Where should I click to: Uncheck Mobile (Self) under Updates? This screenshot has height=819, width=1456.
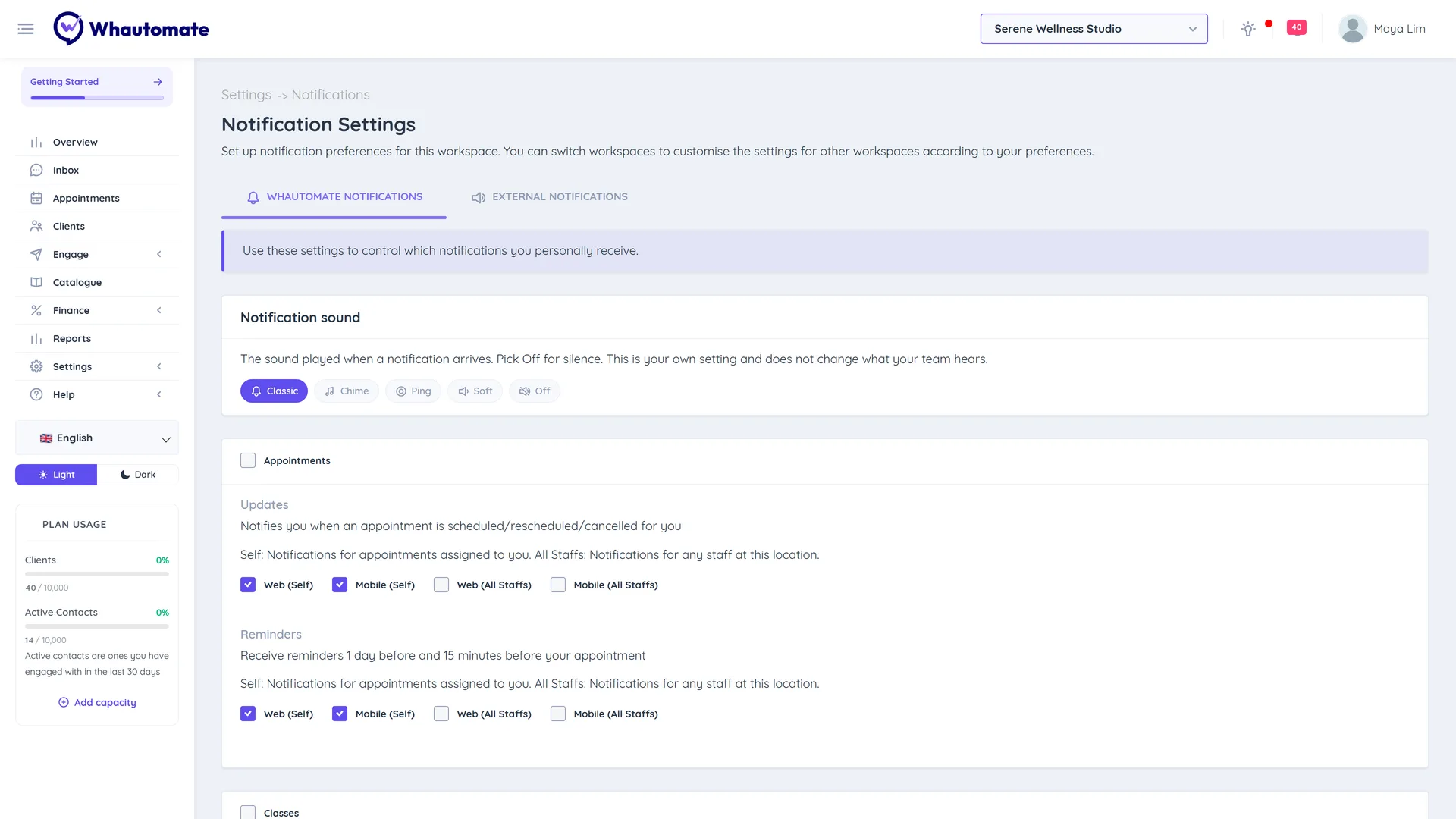(340, 585)
